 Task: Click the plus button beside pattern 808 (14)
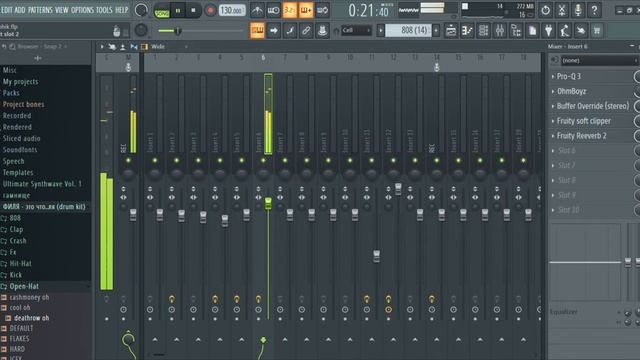coord(436,30)
